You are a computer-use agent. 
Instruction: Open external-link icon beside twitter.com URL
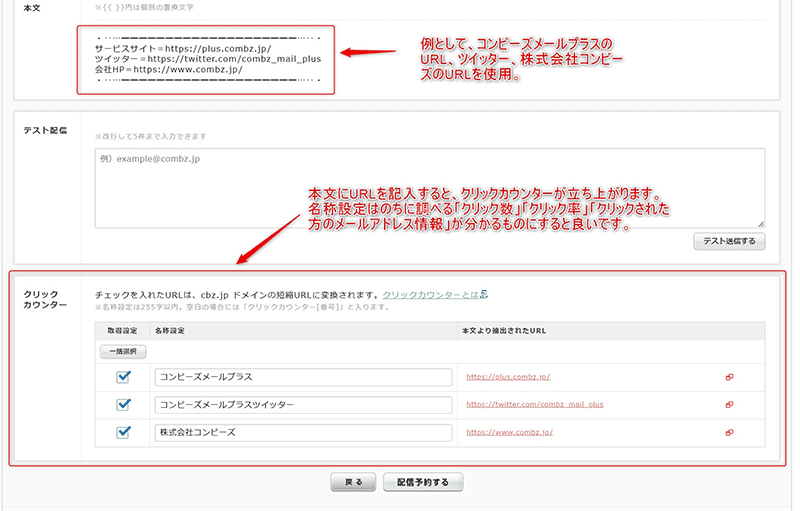tap(729, 405)
